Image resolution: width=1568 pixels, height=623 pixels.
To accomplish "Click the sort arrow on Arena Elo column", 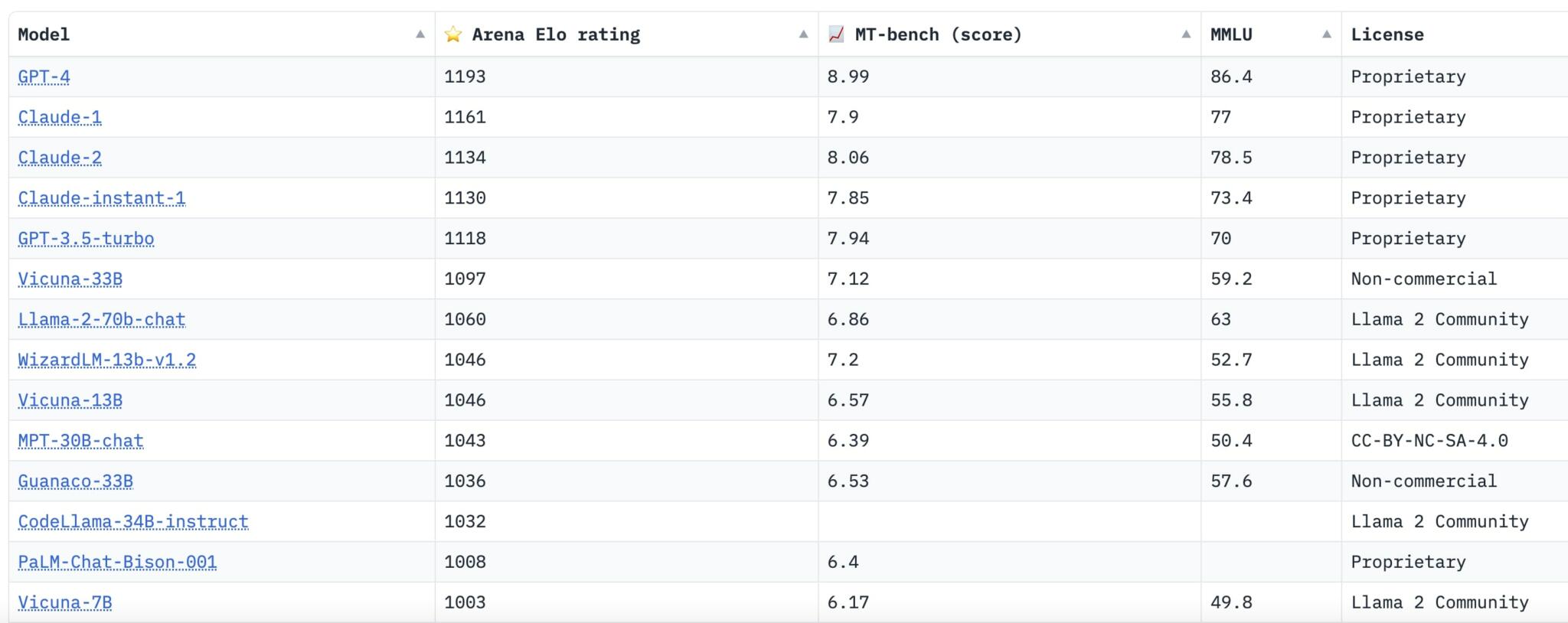I will [802, 34].
